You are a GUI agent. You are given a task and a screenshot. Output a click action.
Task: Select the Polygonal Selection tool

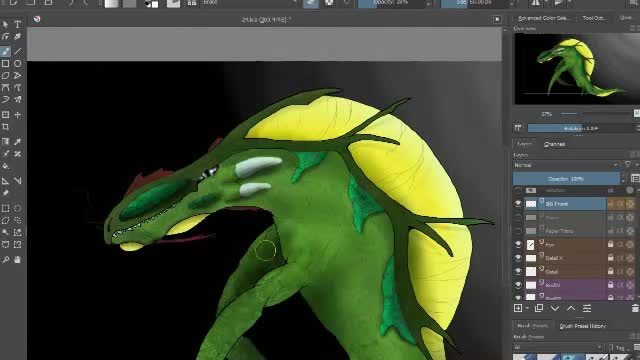pos(5,220)
